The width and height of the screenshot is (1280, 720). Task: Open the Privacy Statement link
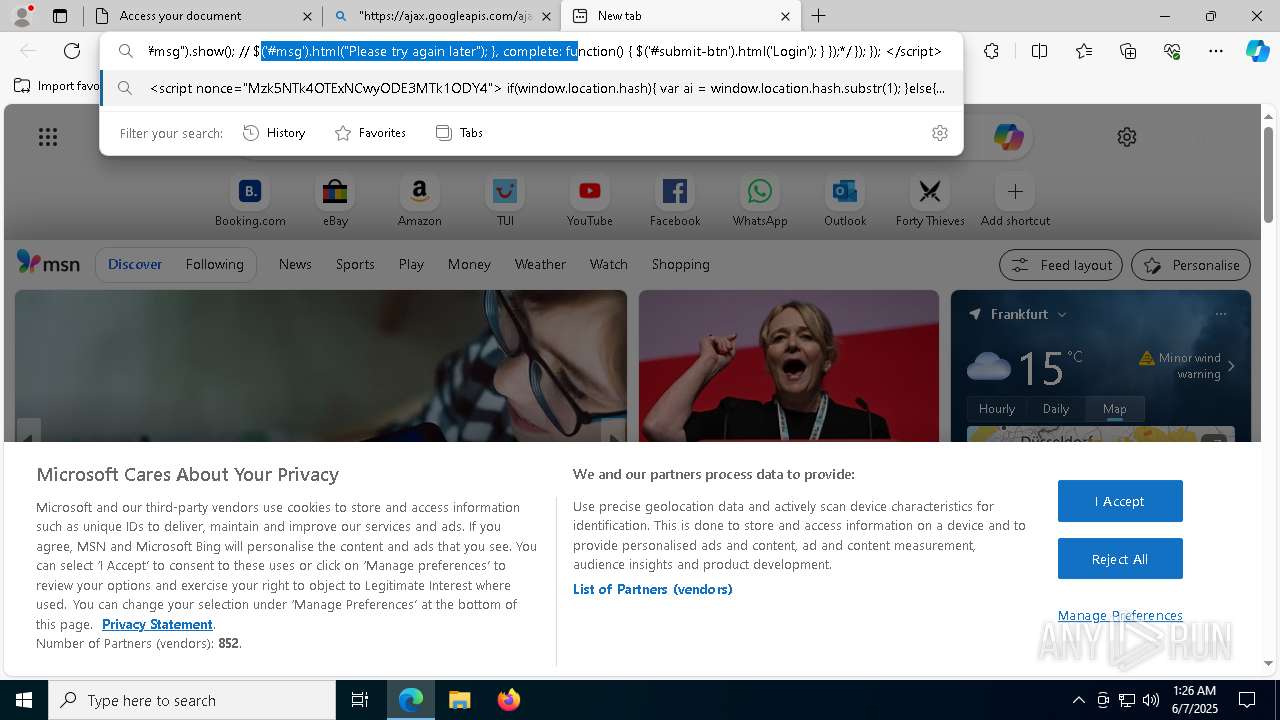point(157,624)
